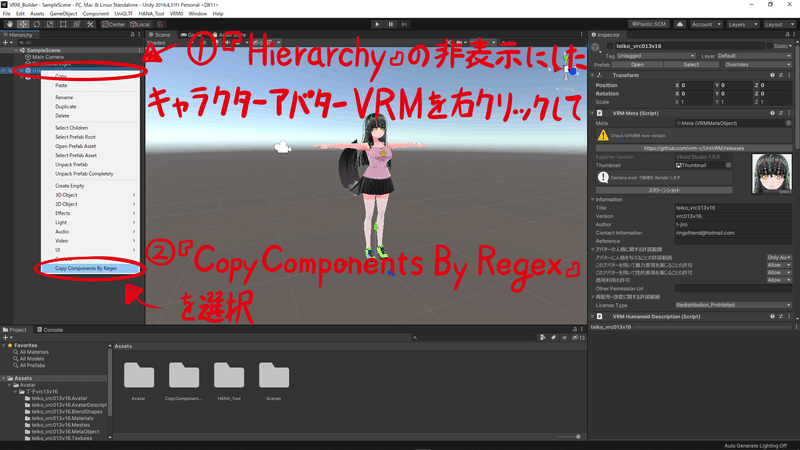The width and height of the screenshot is (800, 450).
Task: Open Transform component help icon
Action: (x=772, y=76)
